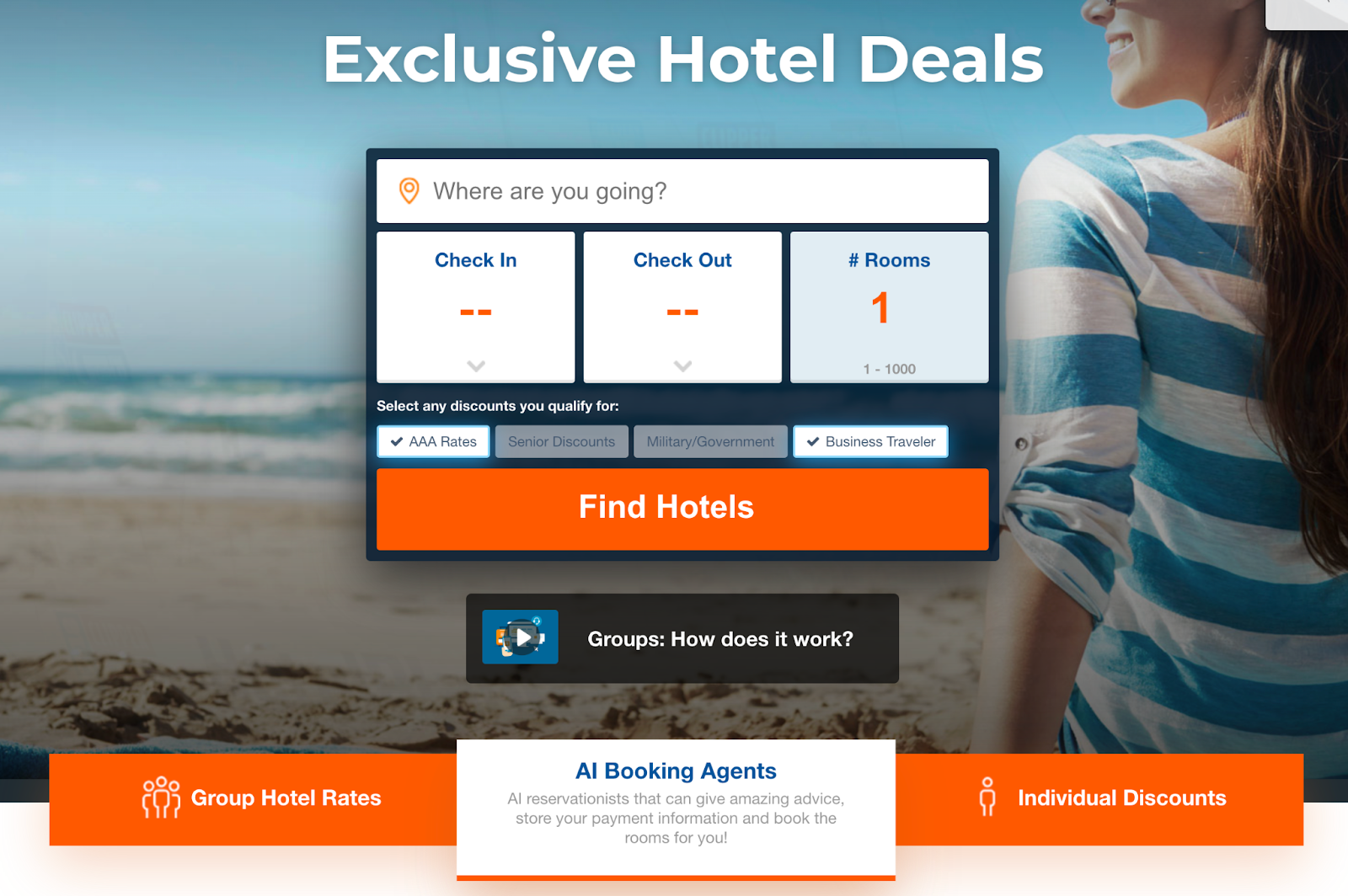The image size is (1348, 896).
Task: Uncheck the AAA Rates discount
Action: click(x=433, y=441)
